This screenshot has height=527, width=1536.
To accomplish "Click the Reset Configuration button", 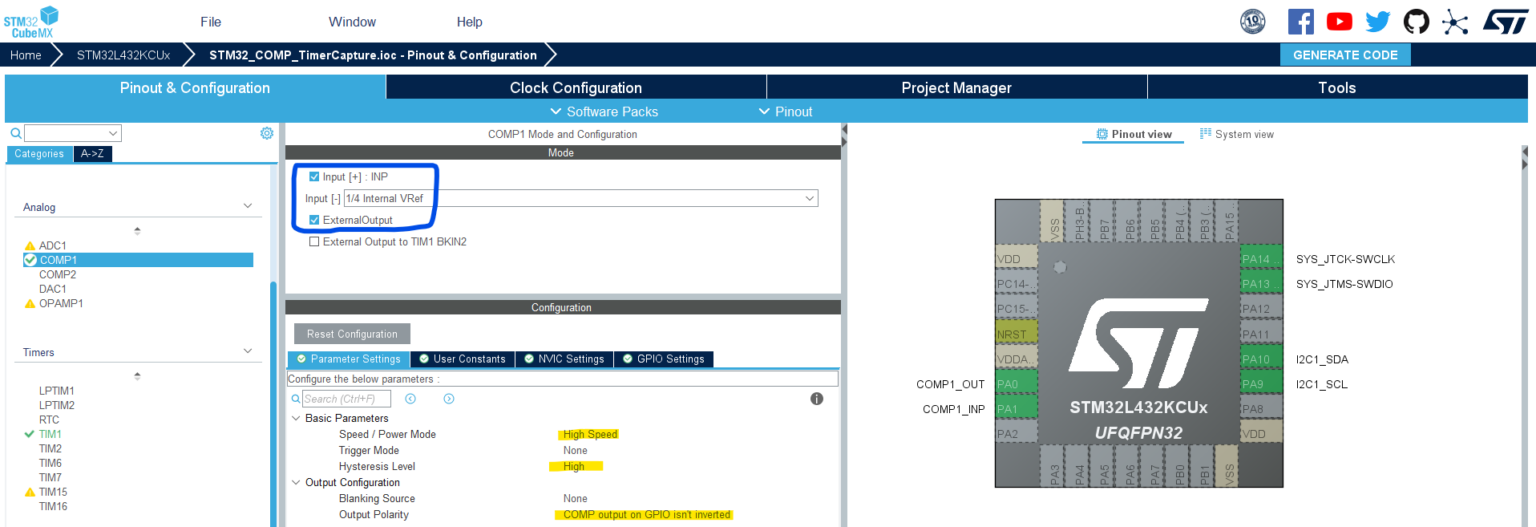I will [x=352, y=334].
